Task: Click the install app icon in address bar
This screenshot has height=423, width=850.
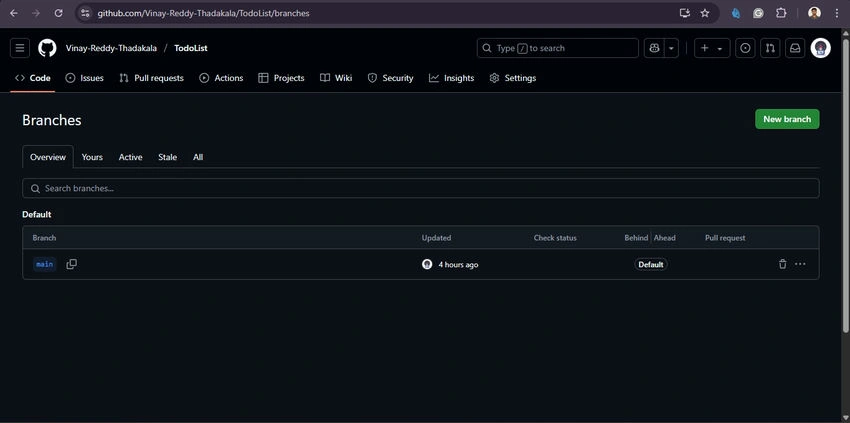Action: tap(685, 13)
